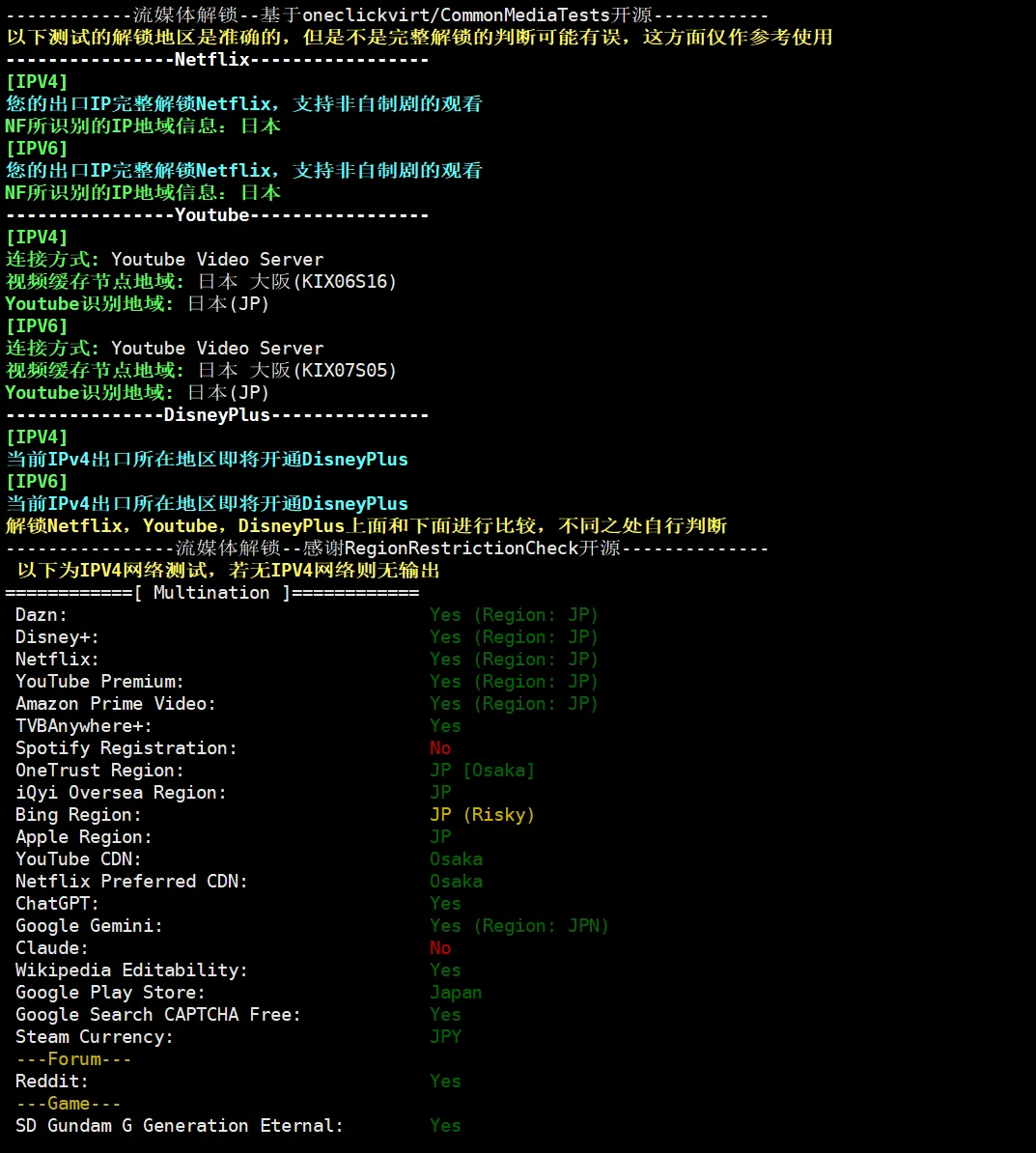Screen dimensions: 1036x1153
Task: Click the OneTrust Region: row label
Action: point(99,770)
